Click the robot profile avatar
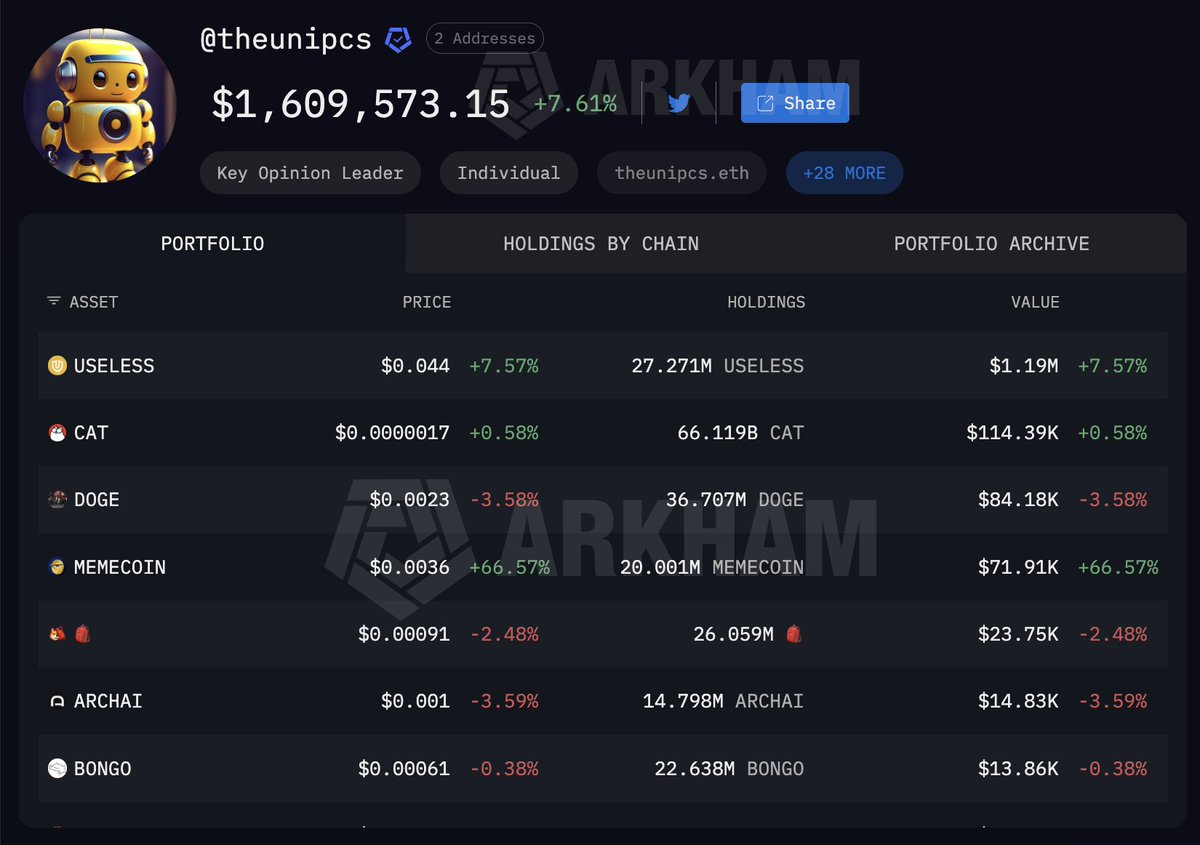Image resolution: width=1200 pixels, height=845 pixels. 99,106
